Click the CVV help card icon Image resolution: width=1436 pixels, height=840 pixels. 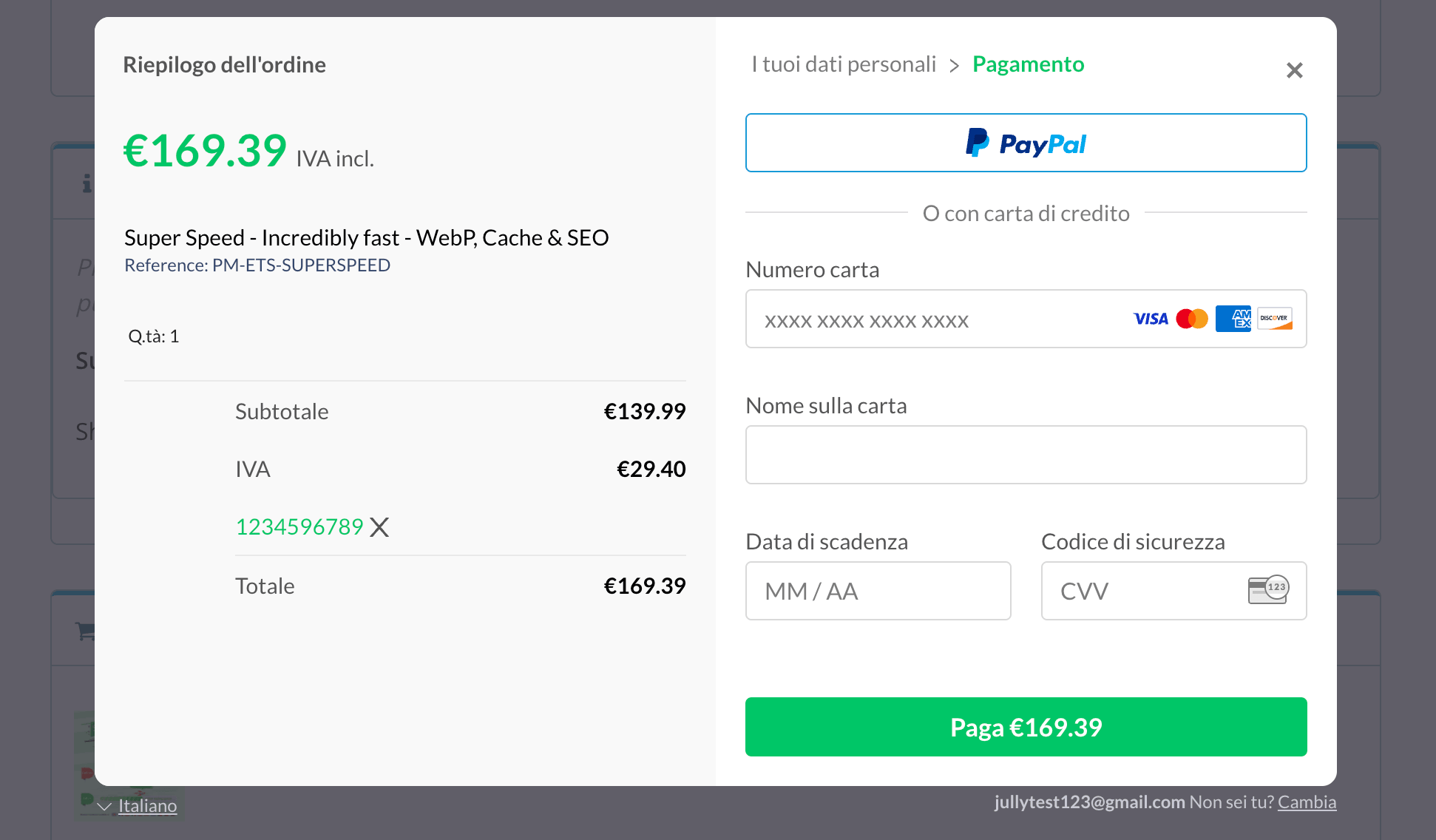pyautogui.click(x=1268, y=590)
